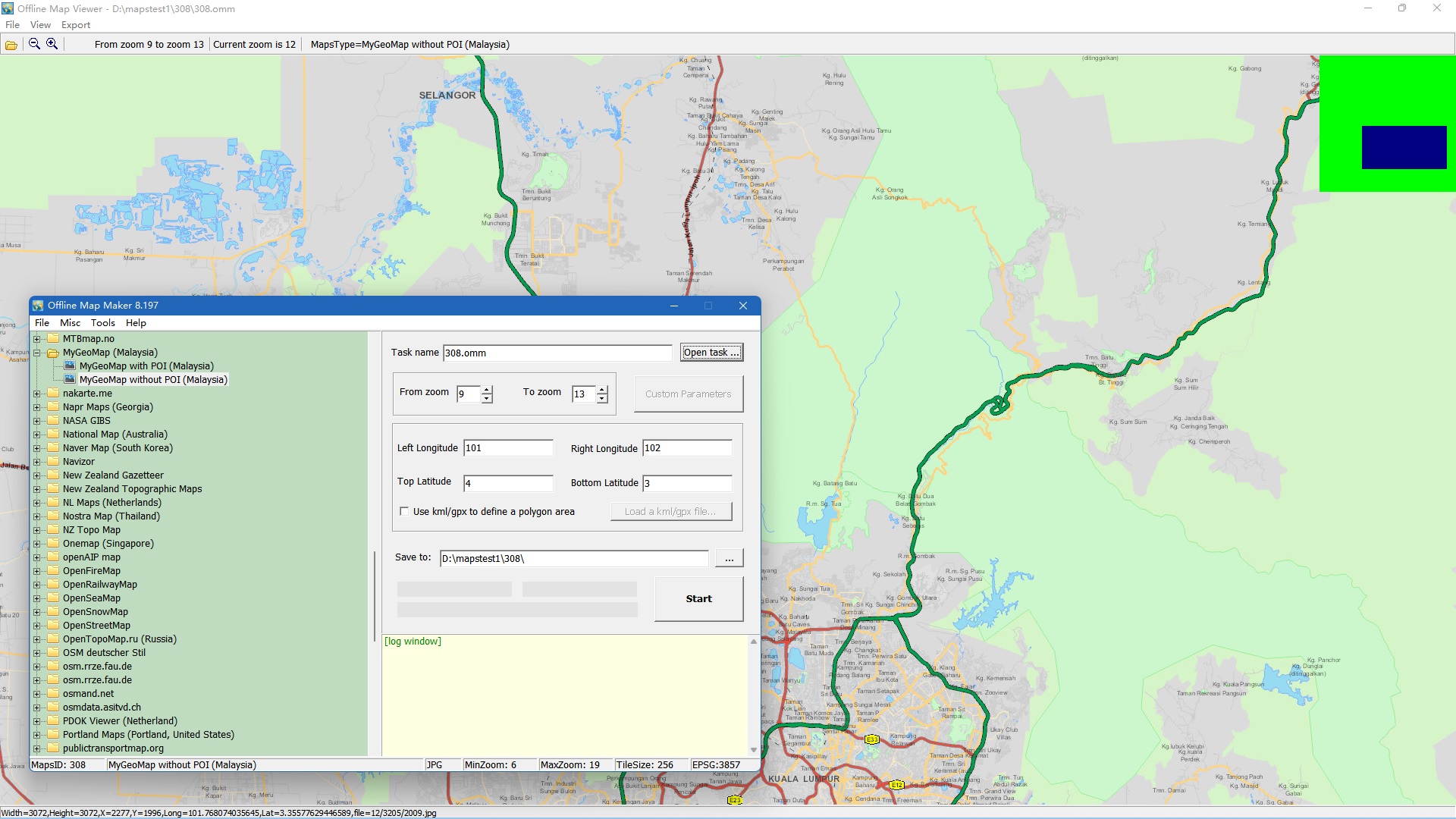The image size is (1456, 819).
Task: Open Misc menu in Offline Map Maker
Action: click(70, 323)
